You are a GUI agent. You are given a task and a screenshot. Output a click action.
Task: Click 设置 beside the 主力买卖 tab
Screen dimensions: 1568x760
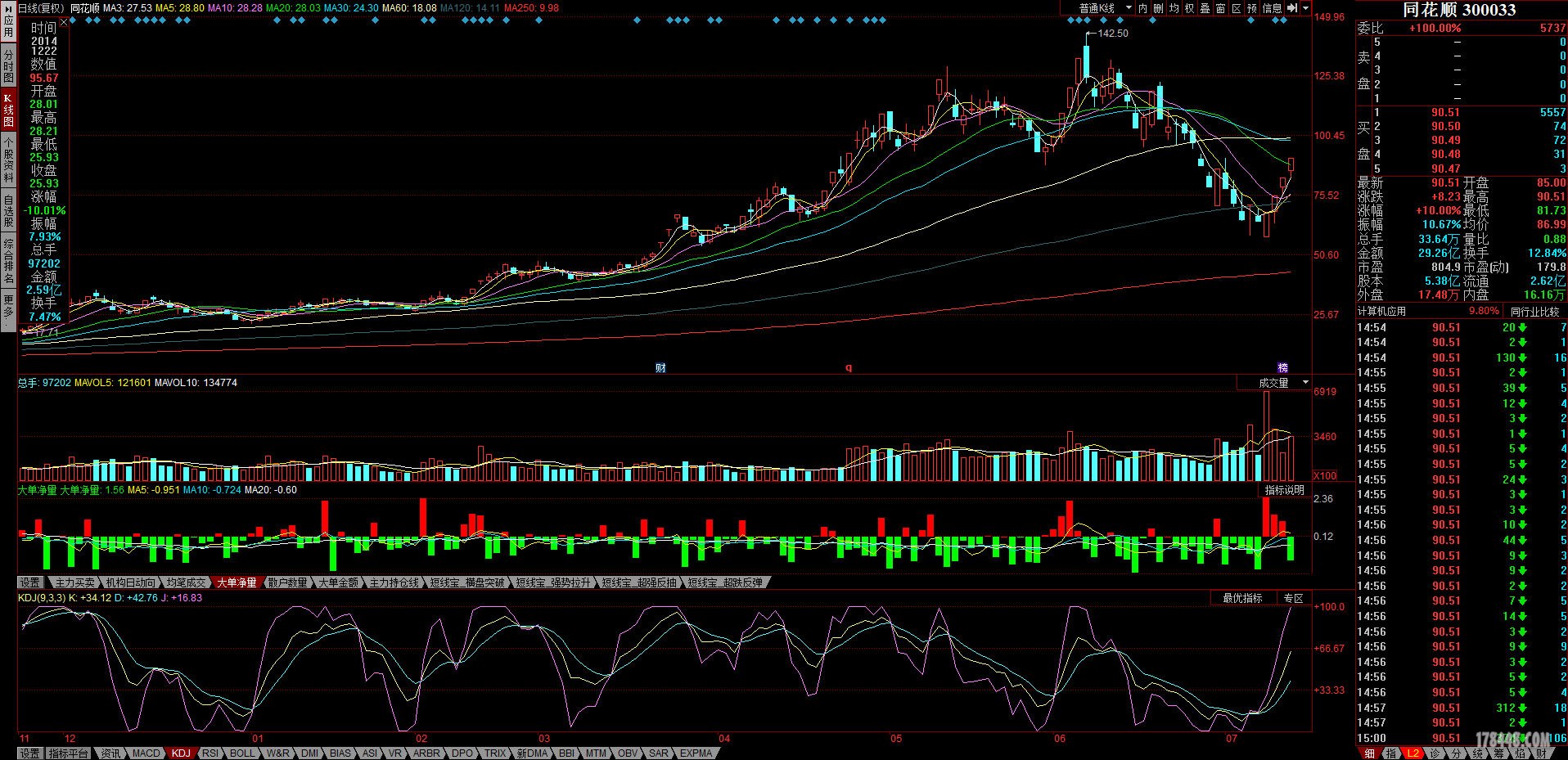[30, 582]
